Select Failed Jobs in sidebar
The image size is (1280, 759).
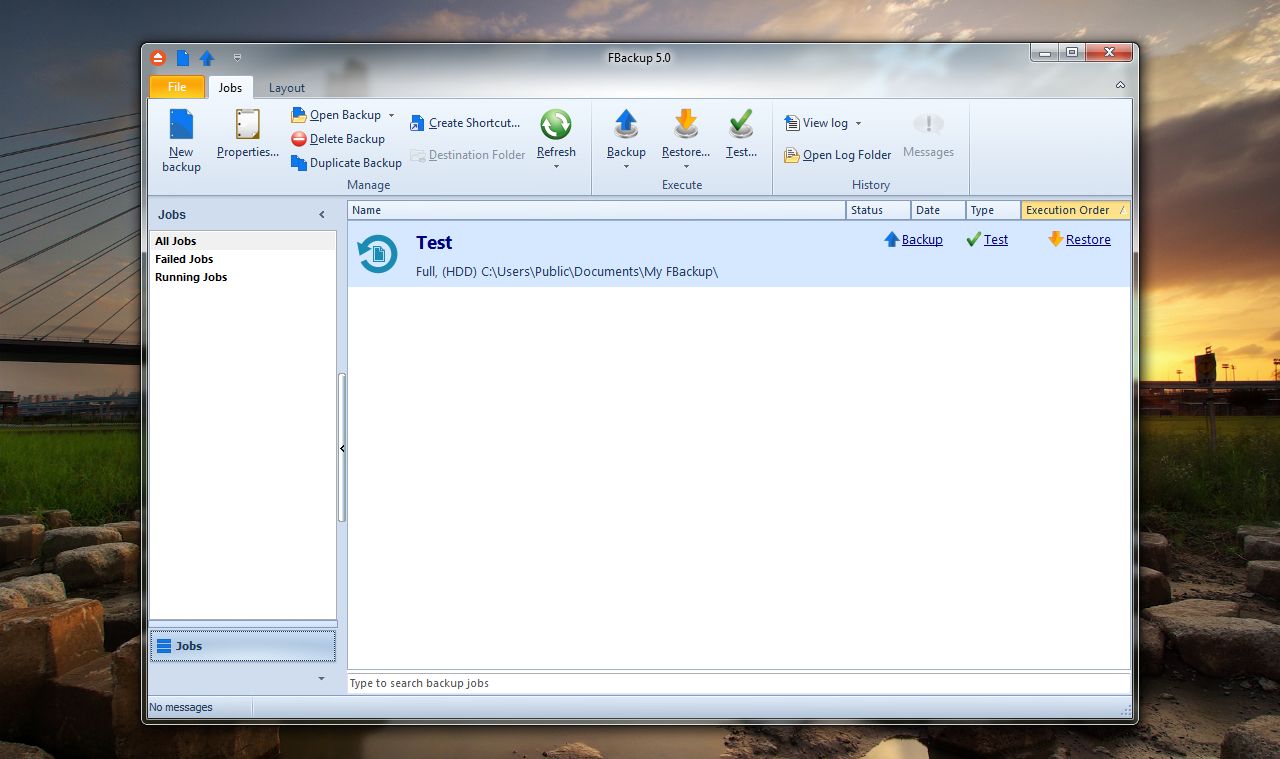click(x=243, y=259)
